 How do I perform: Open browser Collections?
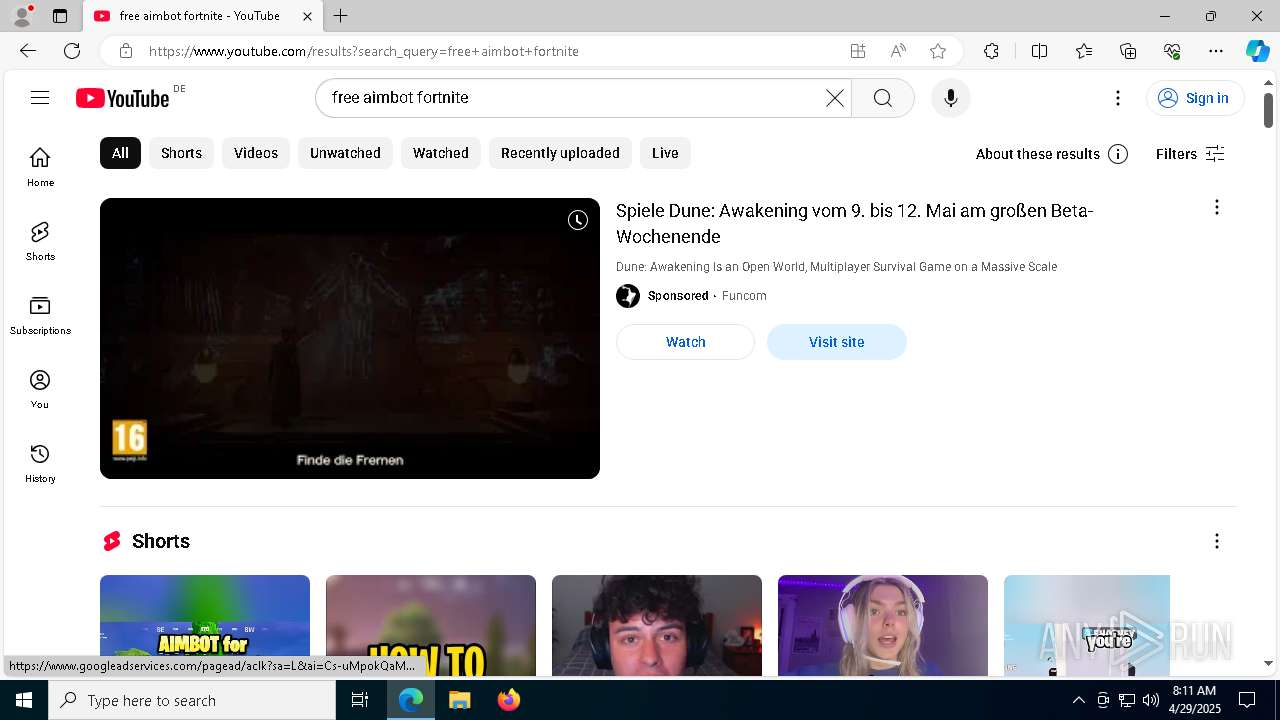1128,51
